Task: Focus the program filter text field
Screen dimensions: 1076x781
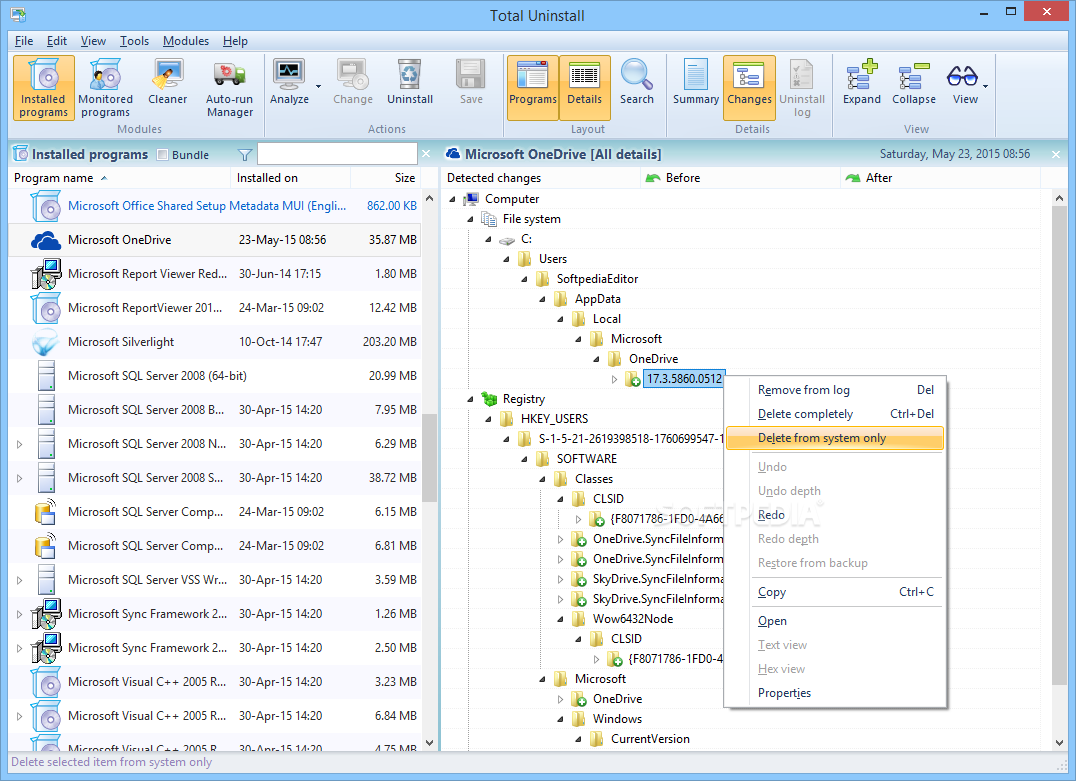Action: [x=337, y=154]
